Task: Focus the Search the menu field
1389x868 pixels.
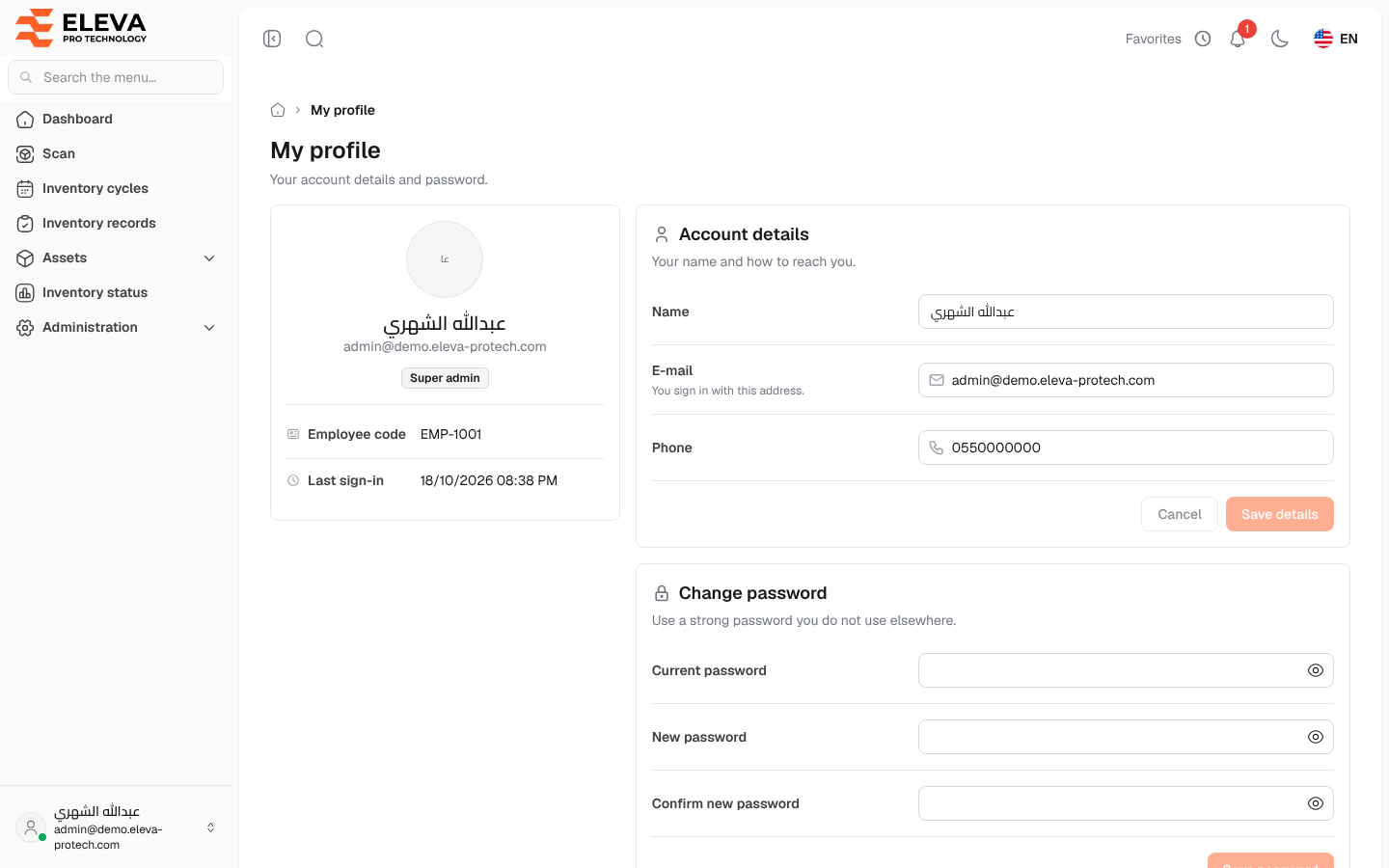Action: [116, 77]
